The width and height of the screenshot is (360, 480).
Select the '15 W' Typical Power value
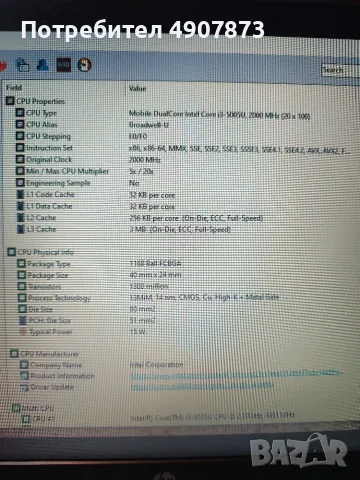[137, 332]
